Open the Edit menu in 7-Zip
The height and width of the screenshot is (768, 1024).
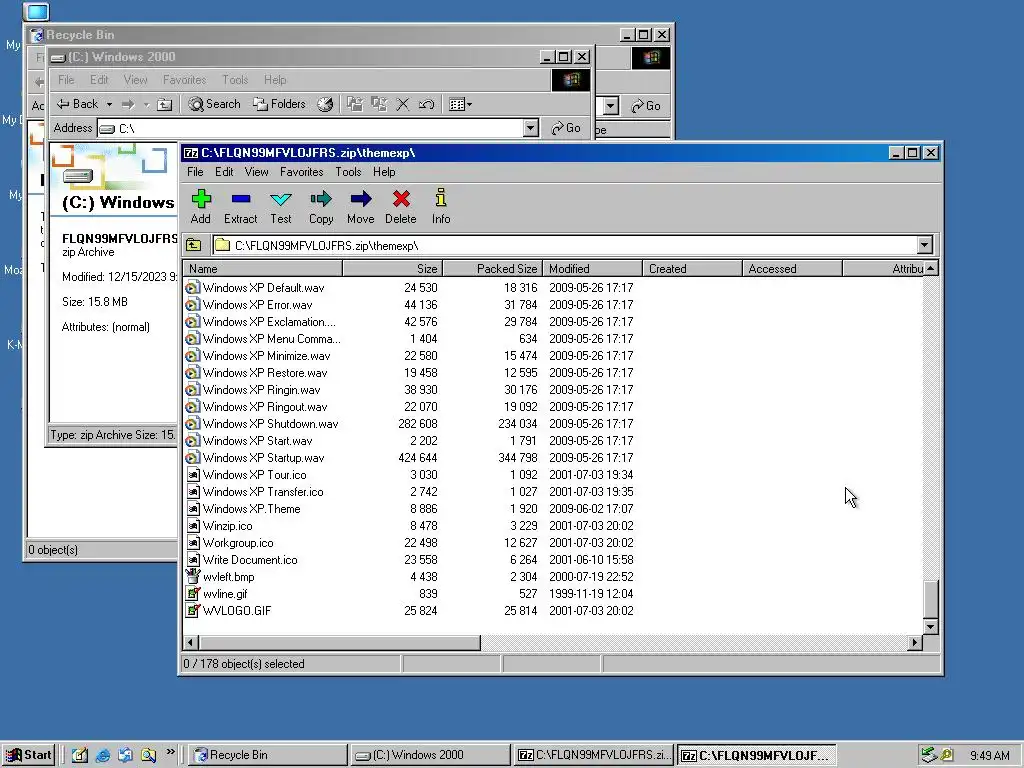point(224,172)
